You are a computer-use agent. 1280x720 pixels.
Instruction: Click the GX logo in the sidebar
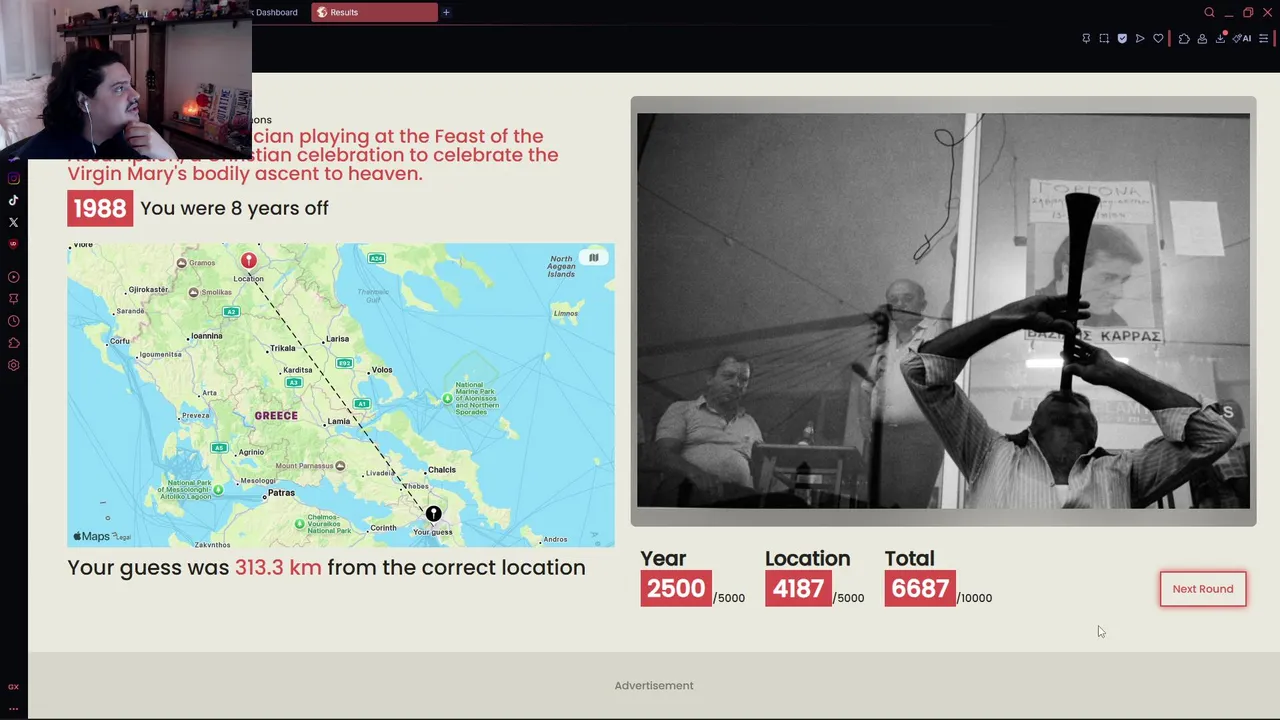[13, 687]
